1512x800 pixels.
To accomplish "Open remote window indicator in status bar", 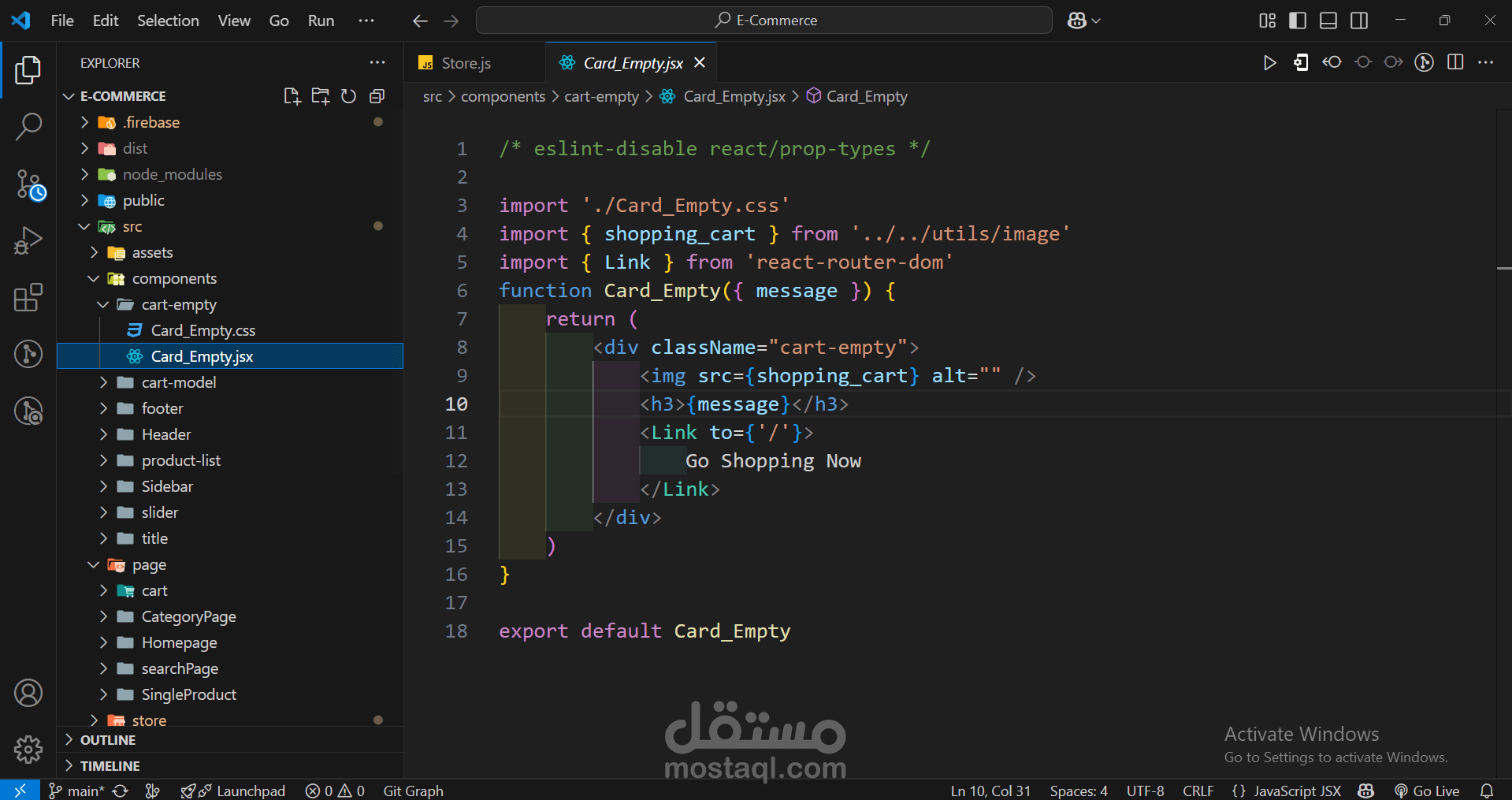I will pos(20,791).
